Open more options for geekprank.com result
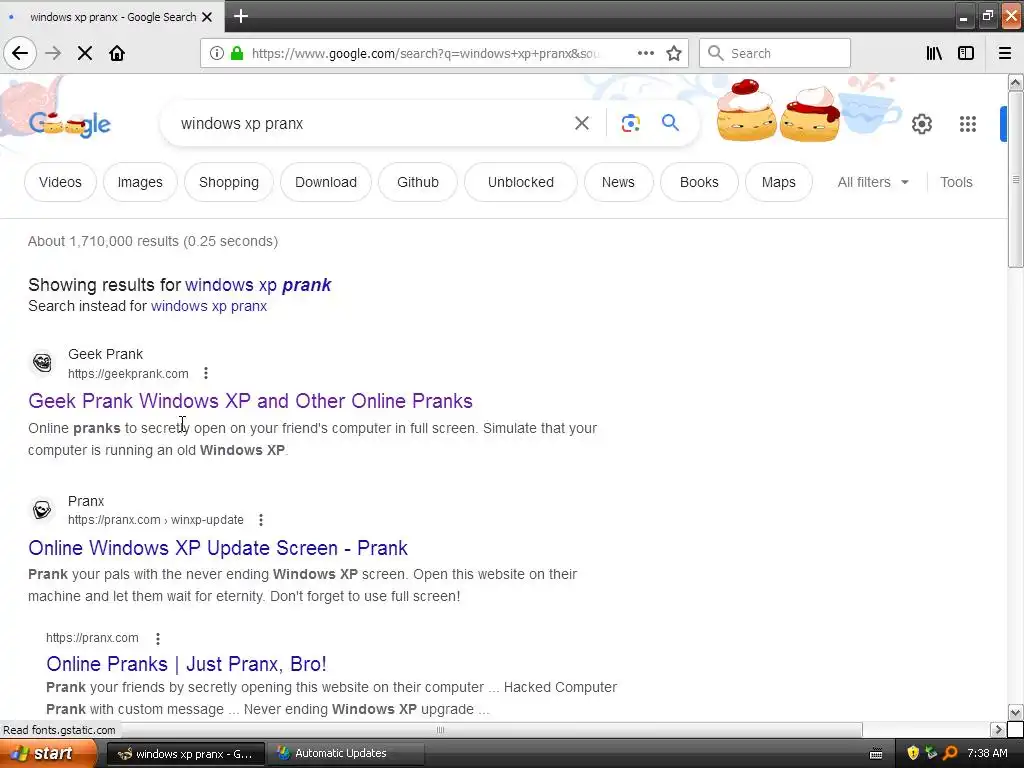The image size is (1024, 768). pos(206,373)
